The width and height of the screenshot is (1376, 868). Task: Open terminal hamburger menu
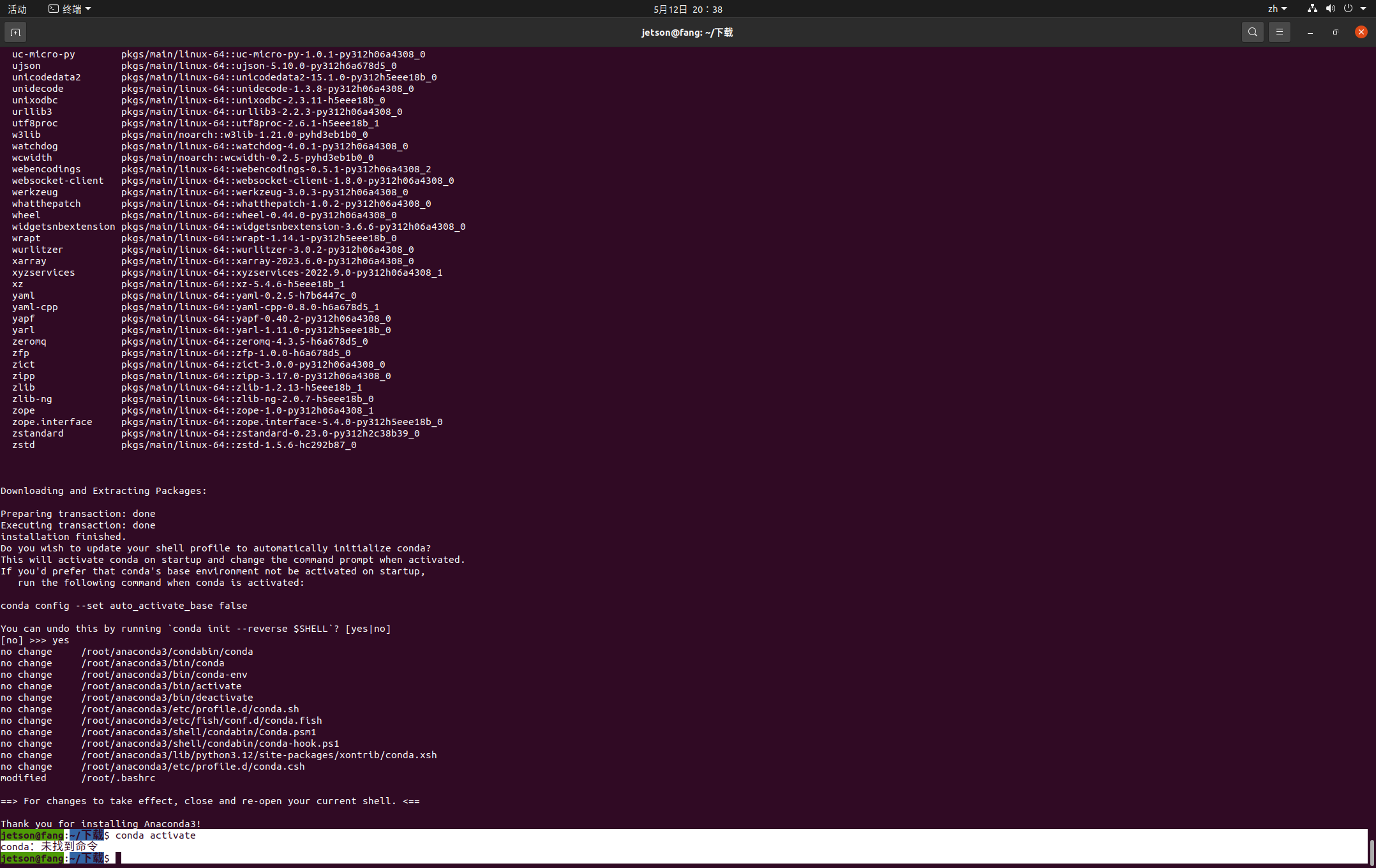[x=1279, y=32]
